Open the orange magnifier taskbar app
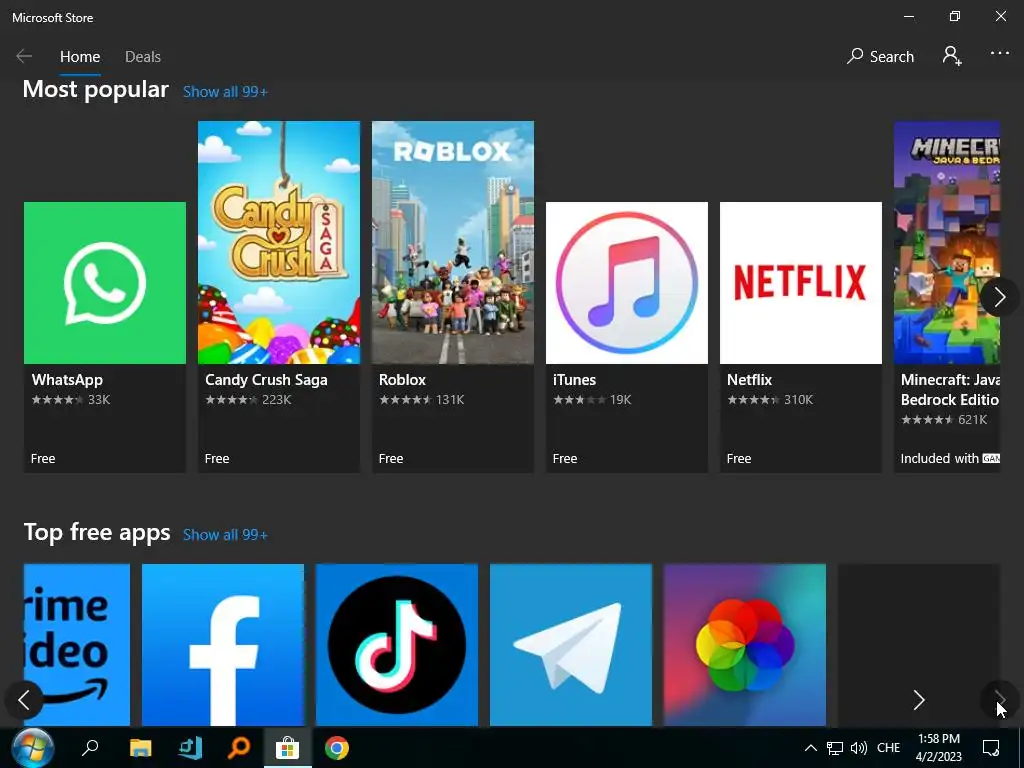1024x768 pixels. 239,748
